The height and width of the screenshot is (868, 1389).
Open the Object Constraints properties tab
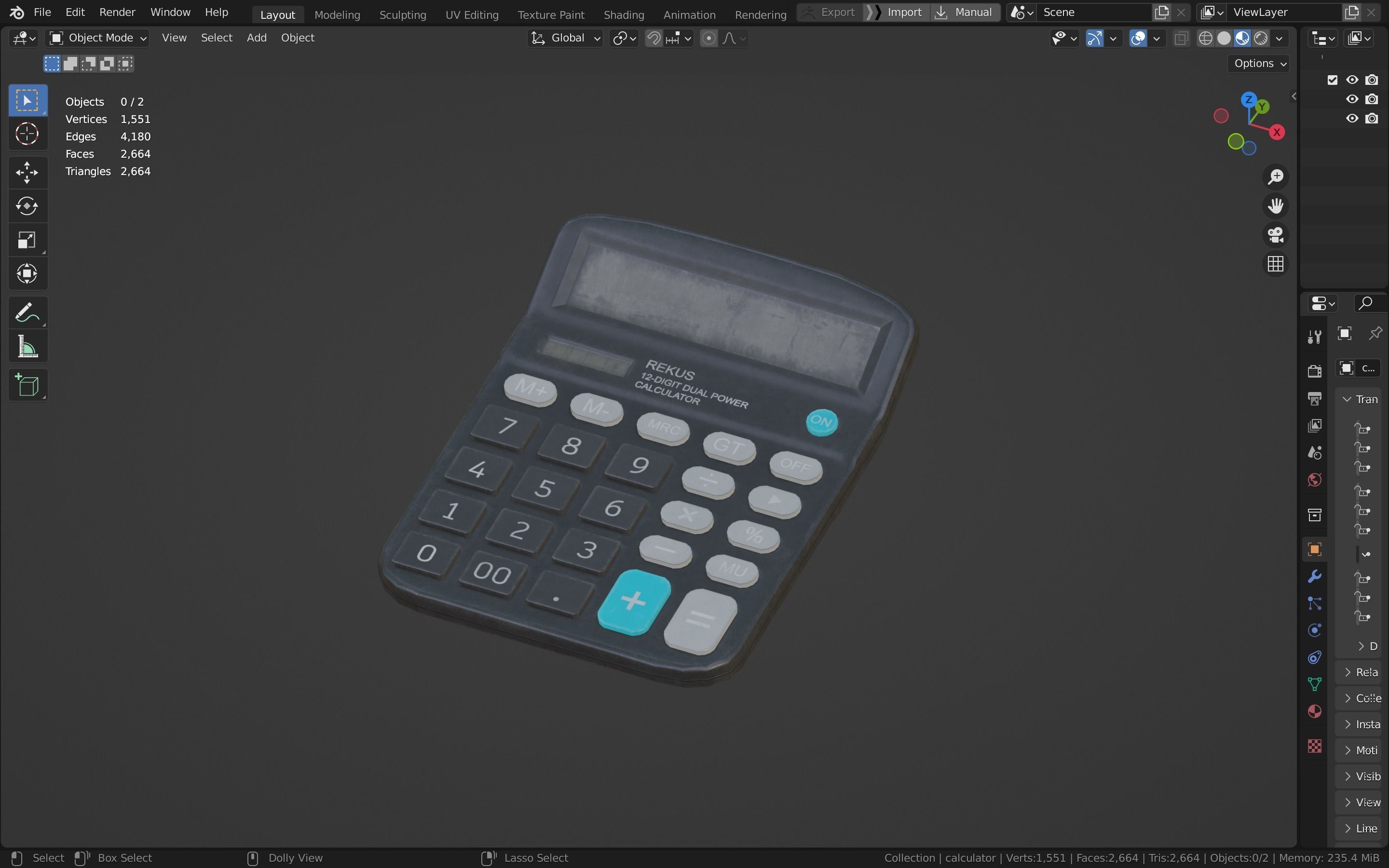[1314, 657]
